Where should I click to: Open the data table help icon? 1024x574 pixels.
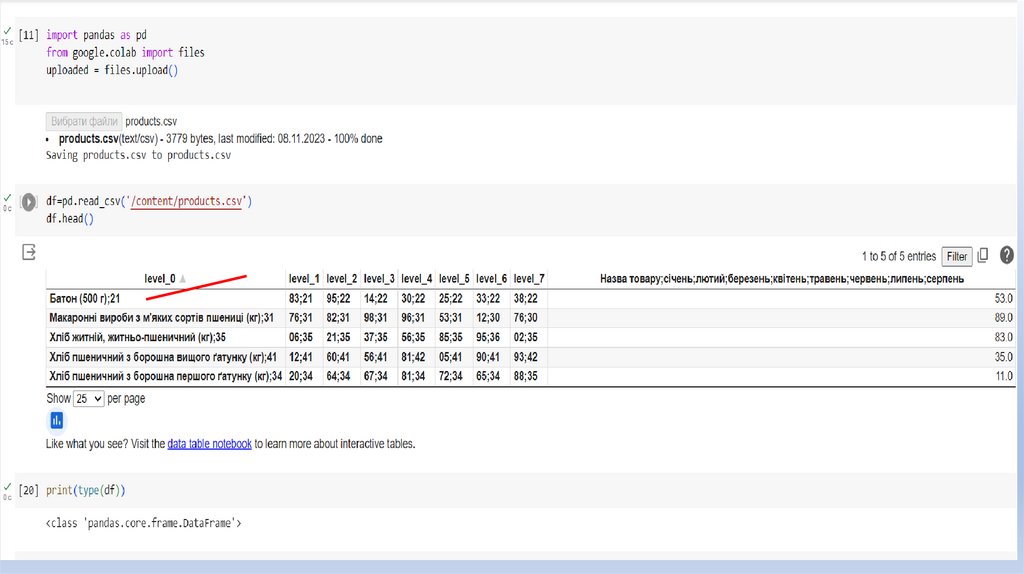(1006, 255)
